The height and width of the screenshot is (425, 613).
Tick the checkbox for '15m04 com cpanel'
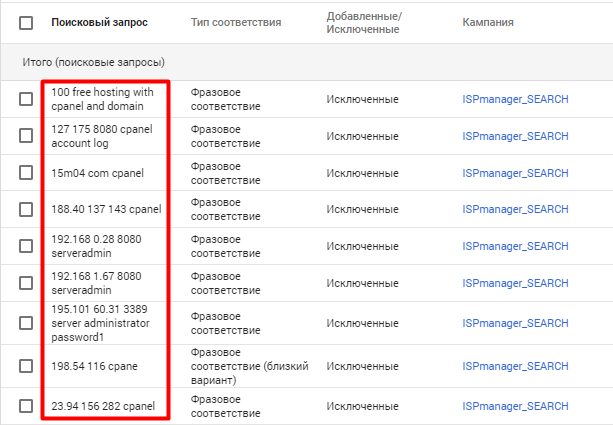pyautogui.click(x=26, y=172)
